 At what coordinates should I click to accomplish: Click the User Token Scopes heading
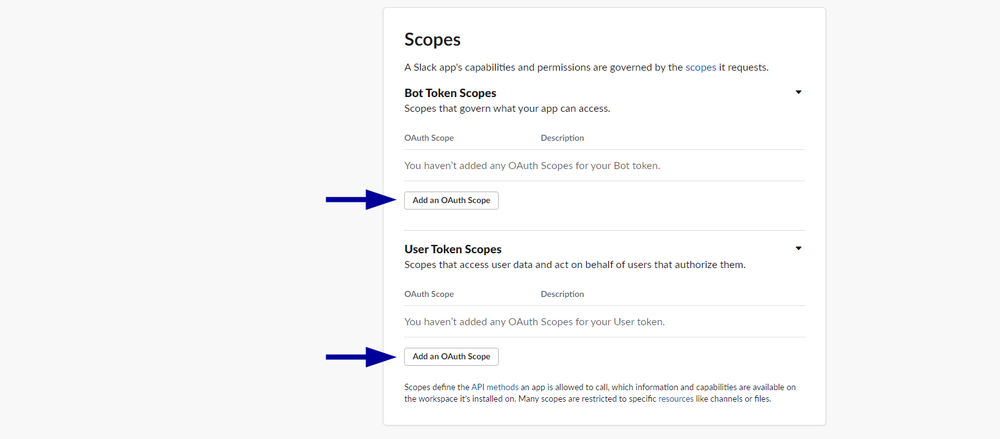tap(453, 249)
